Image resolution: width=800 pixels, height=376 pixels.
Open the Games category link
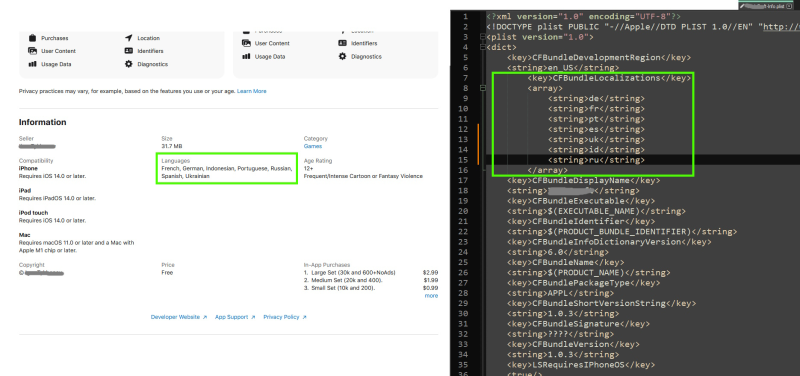313,146
